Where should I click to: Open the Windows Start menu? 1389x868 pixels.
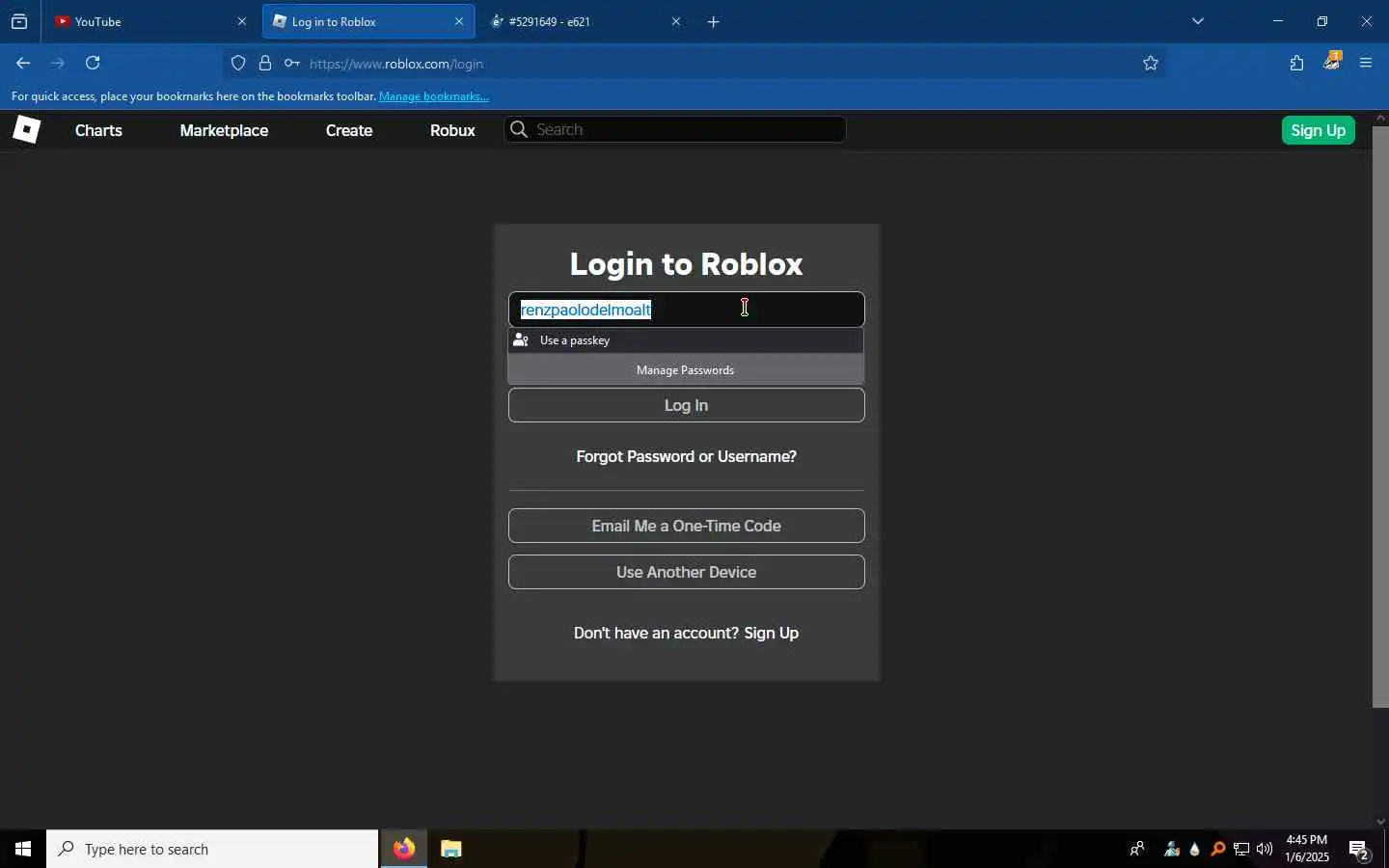coord(23,849)
